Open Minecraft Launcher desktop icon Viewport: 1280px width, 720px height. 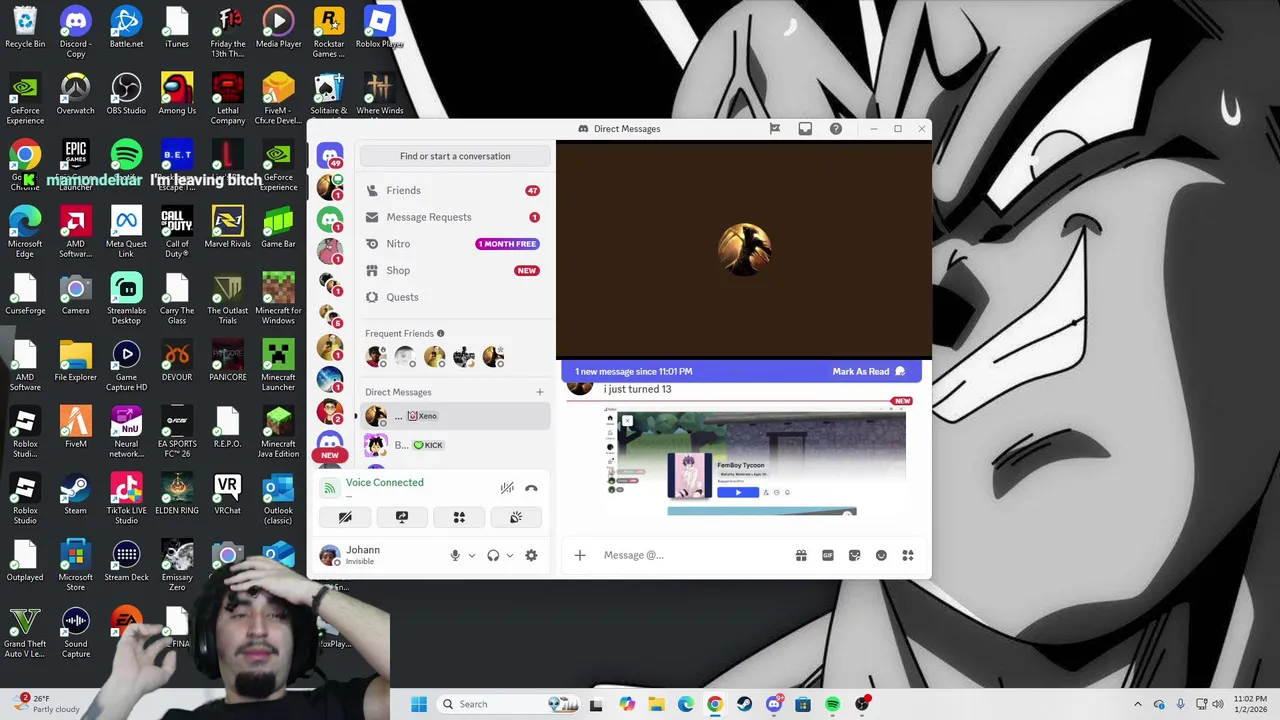click(x=278, y=365)
